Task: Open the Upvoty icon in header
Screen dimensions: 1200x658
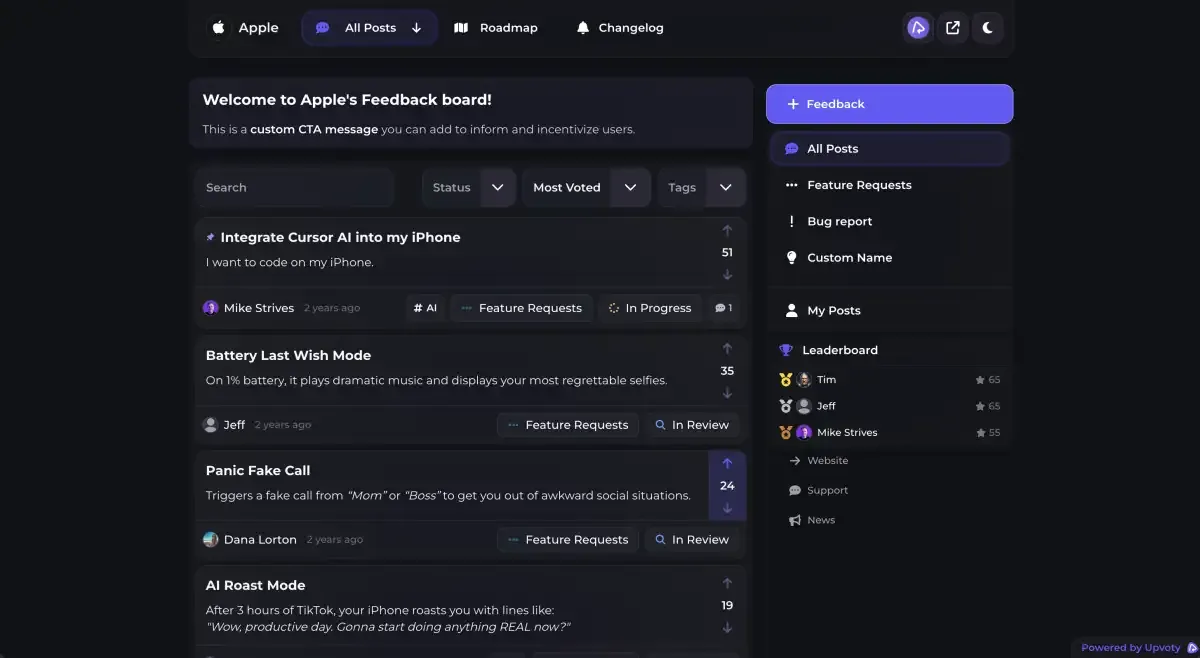Action: click(918, 28)
